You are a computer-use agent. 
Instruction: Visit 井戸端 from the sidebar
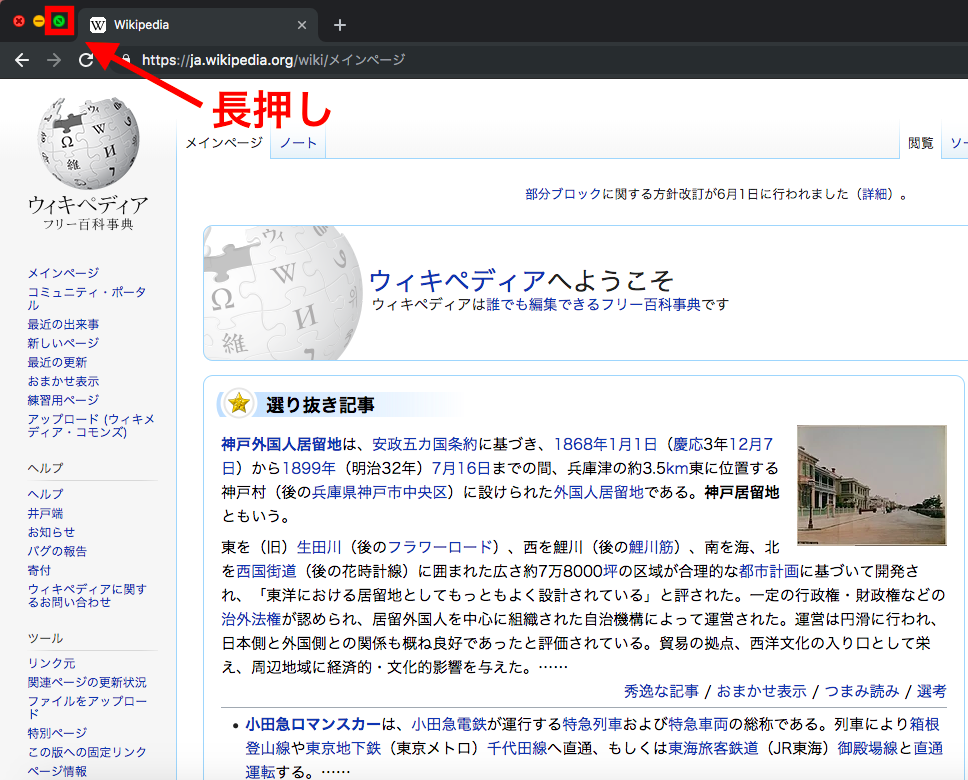click(45, 513)
